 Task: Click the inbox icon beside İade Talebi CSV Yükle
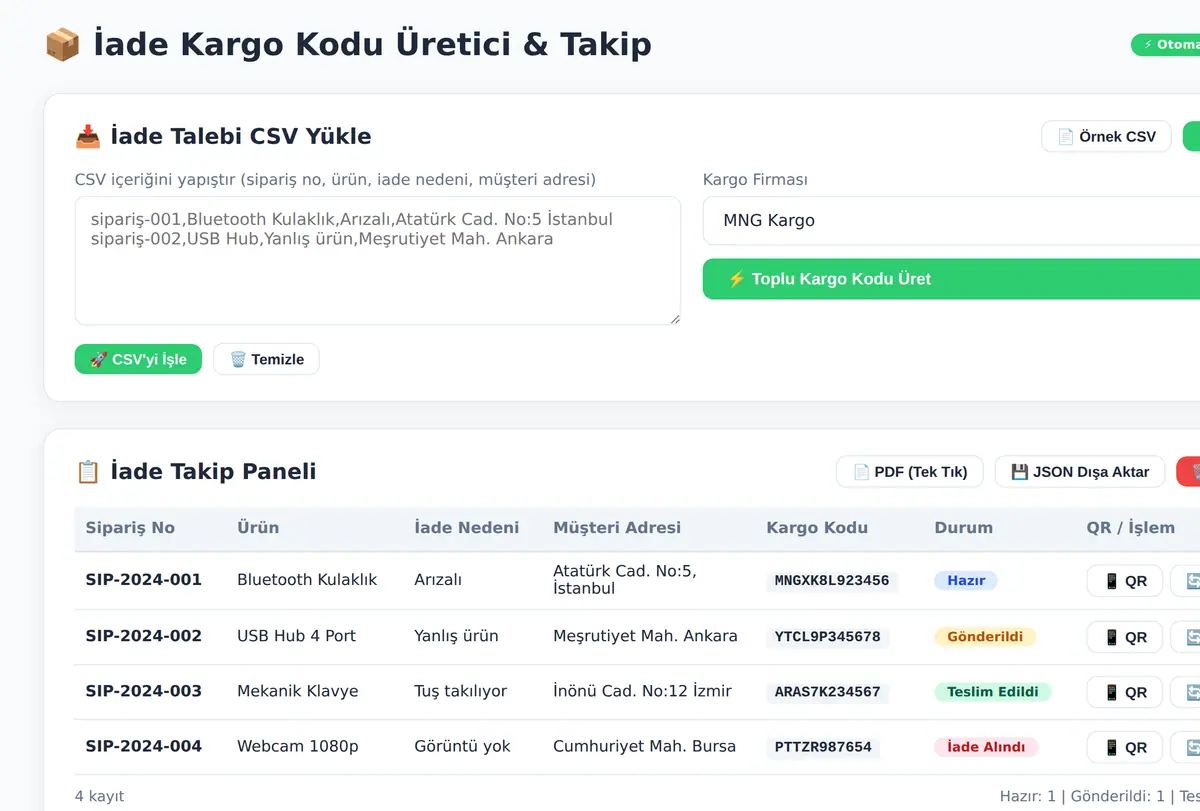tap(88, 137)
